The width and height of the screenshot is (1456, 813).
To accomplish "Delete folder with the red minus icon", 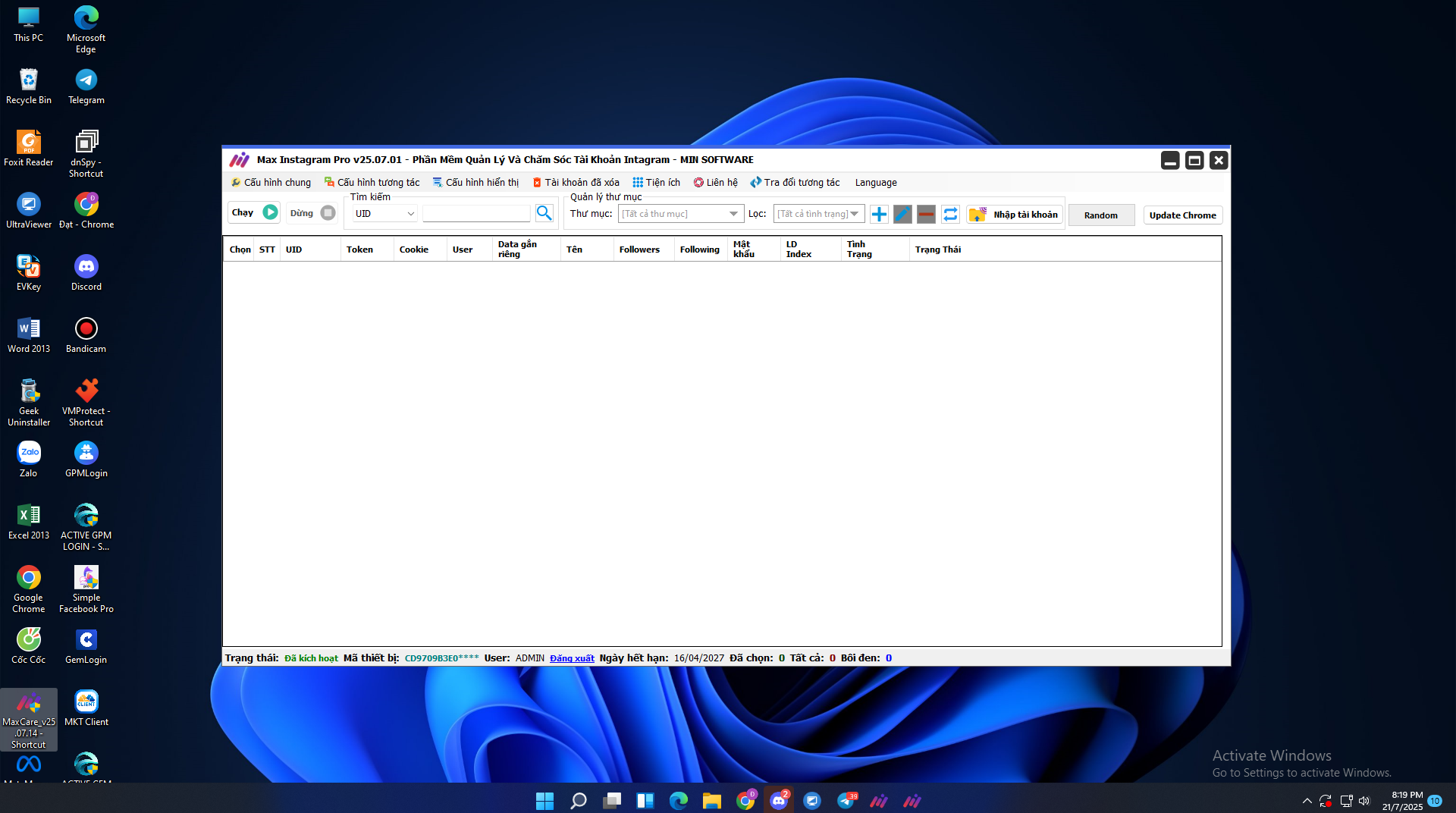I will pos(926,215).
